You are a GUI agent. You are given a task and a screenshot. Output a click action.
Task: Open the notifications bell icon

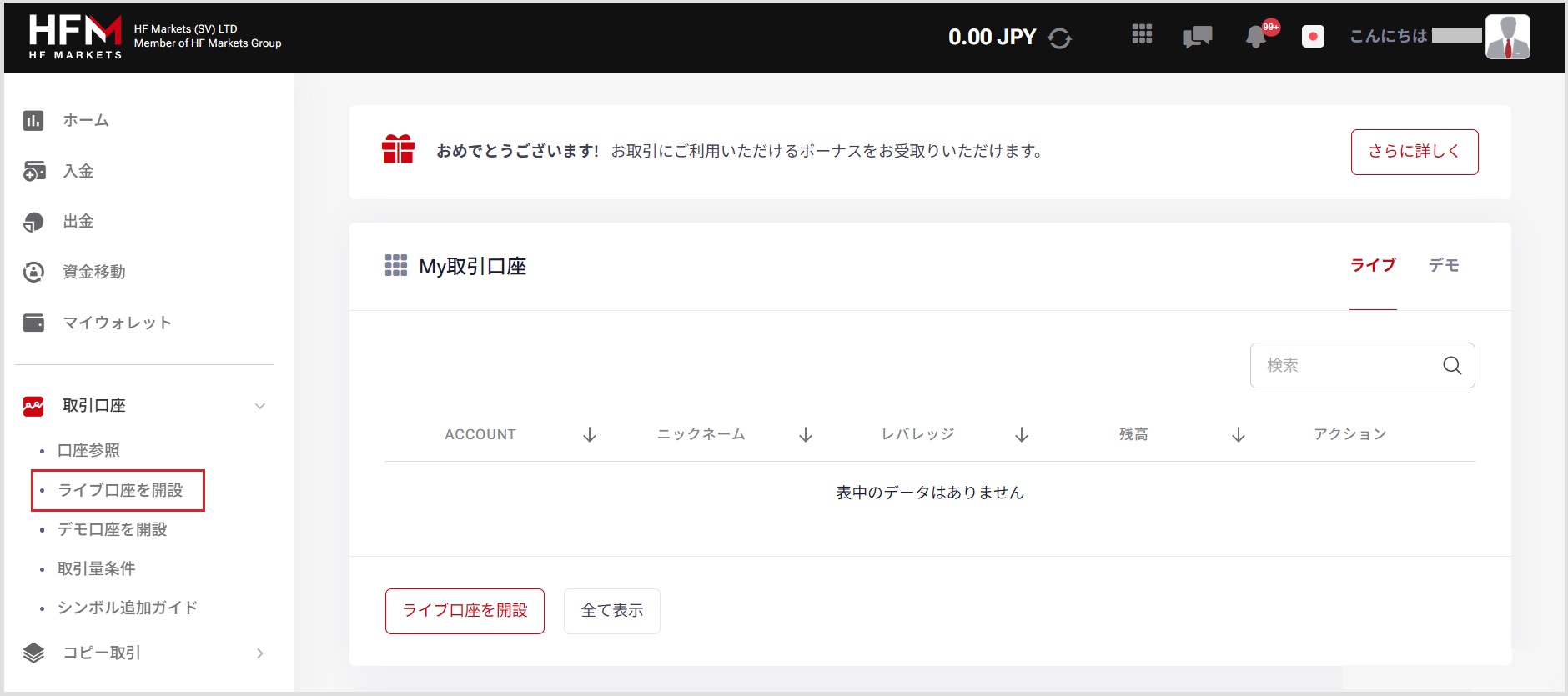tap(1256, 37)
